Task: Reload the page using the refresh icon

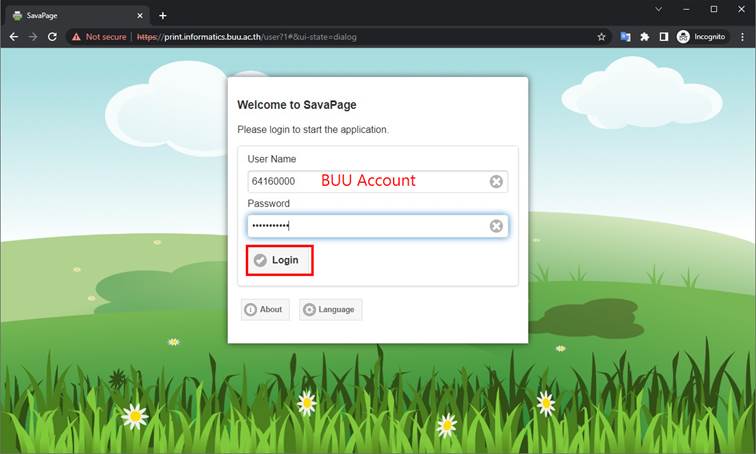Action: 52,37
